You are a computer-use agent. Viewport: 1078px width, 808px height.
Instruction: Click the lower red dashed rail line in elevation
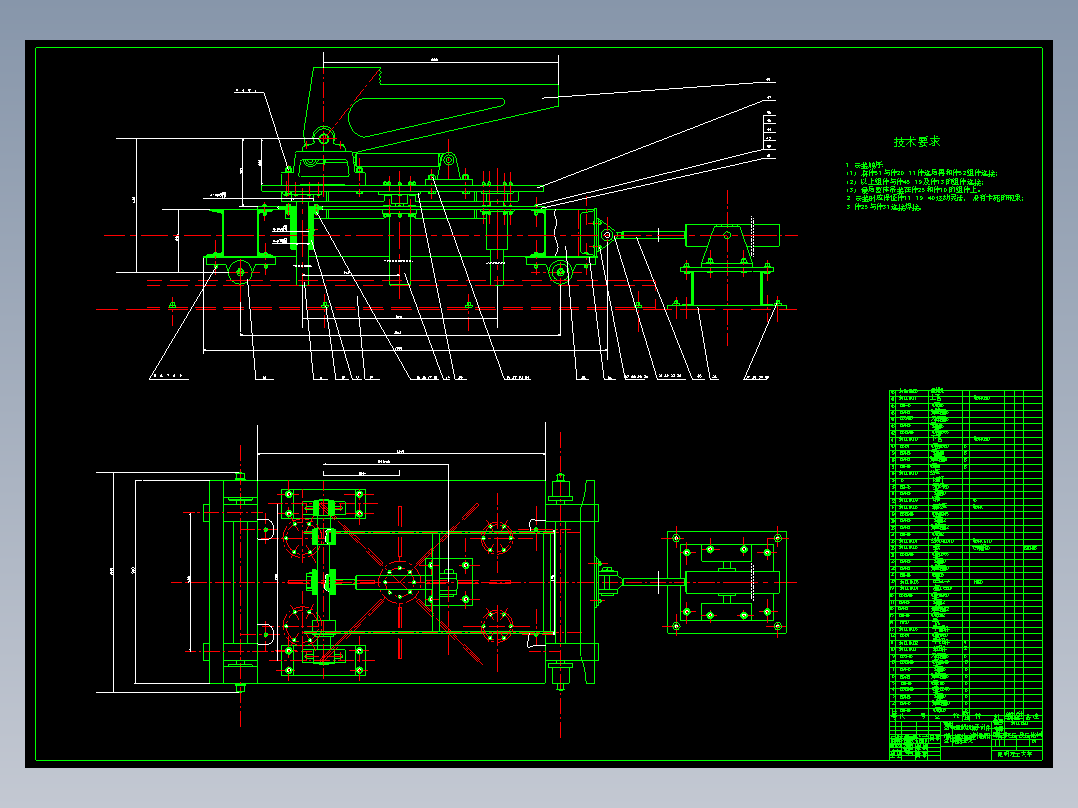pos(446,309)
